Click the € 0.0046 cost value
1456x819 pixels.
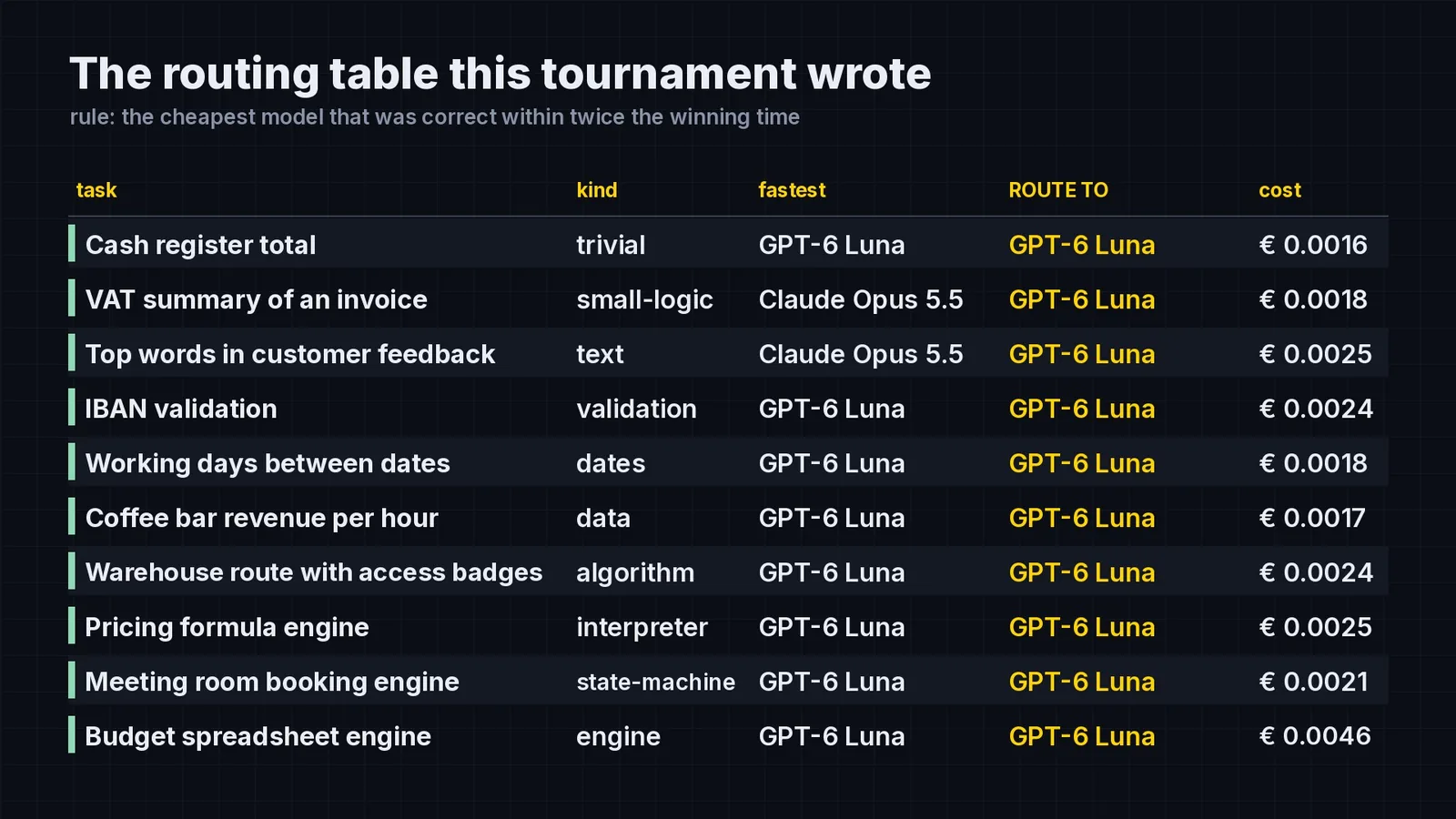[x=1315, y=736]
